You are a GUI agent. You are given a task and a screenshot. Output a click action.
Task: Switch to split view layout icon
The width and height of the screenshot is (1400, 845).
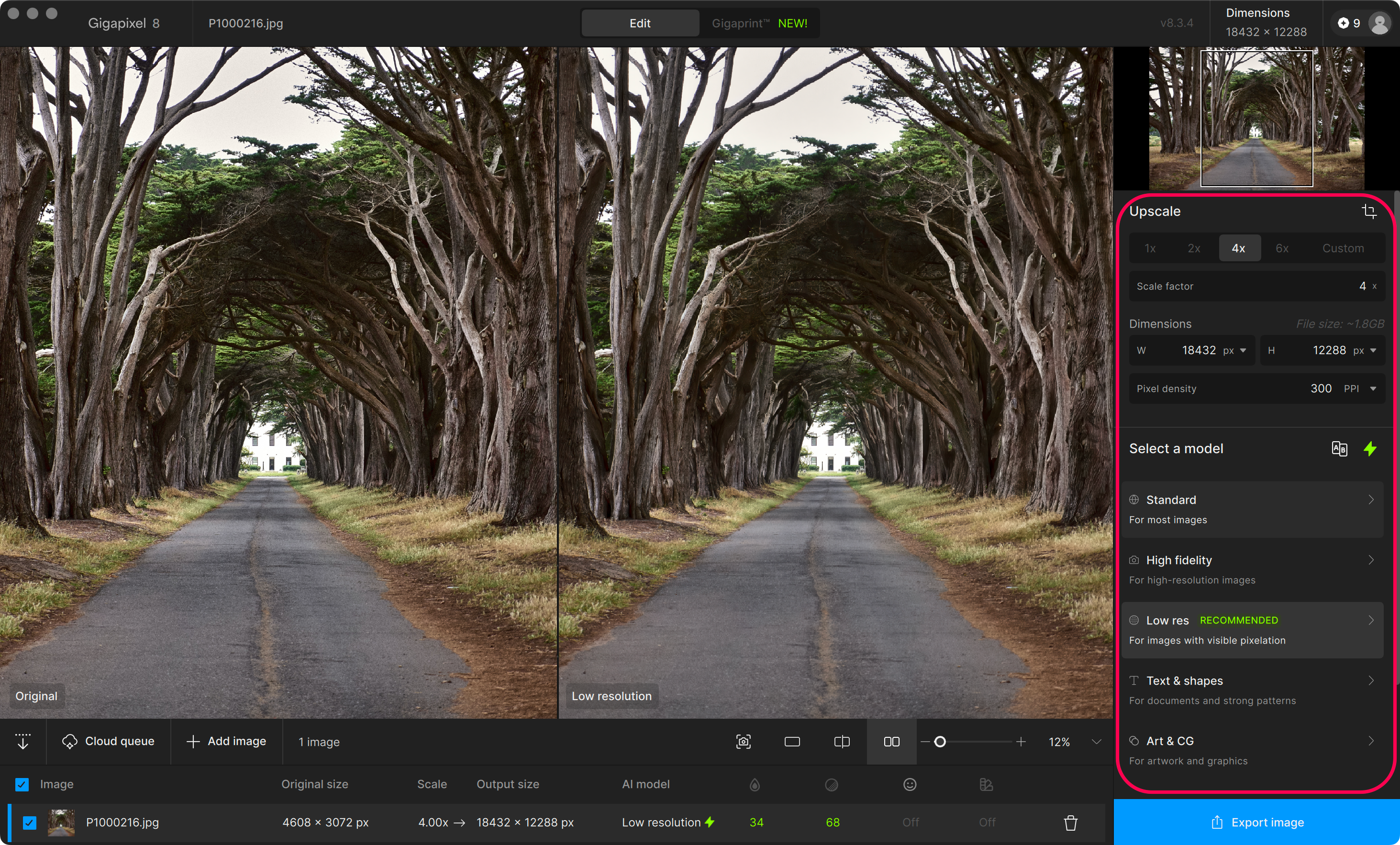coord(842,742)
